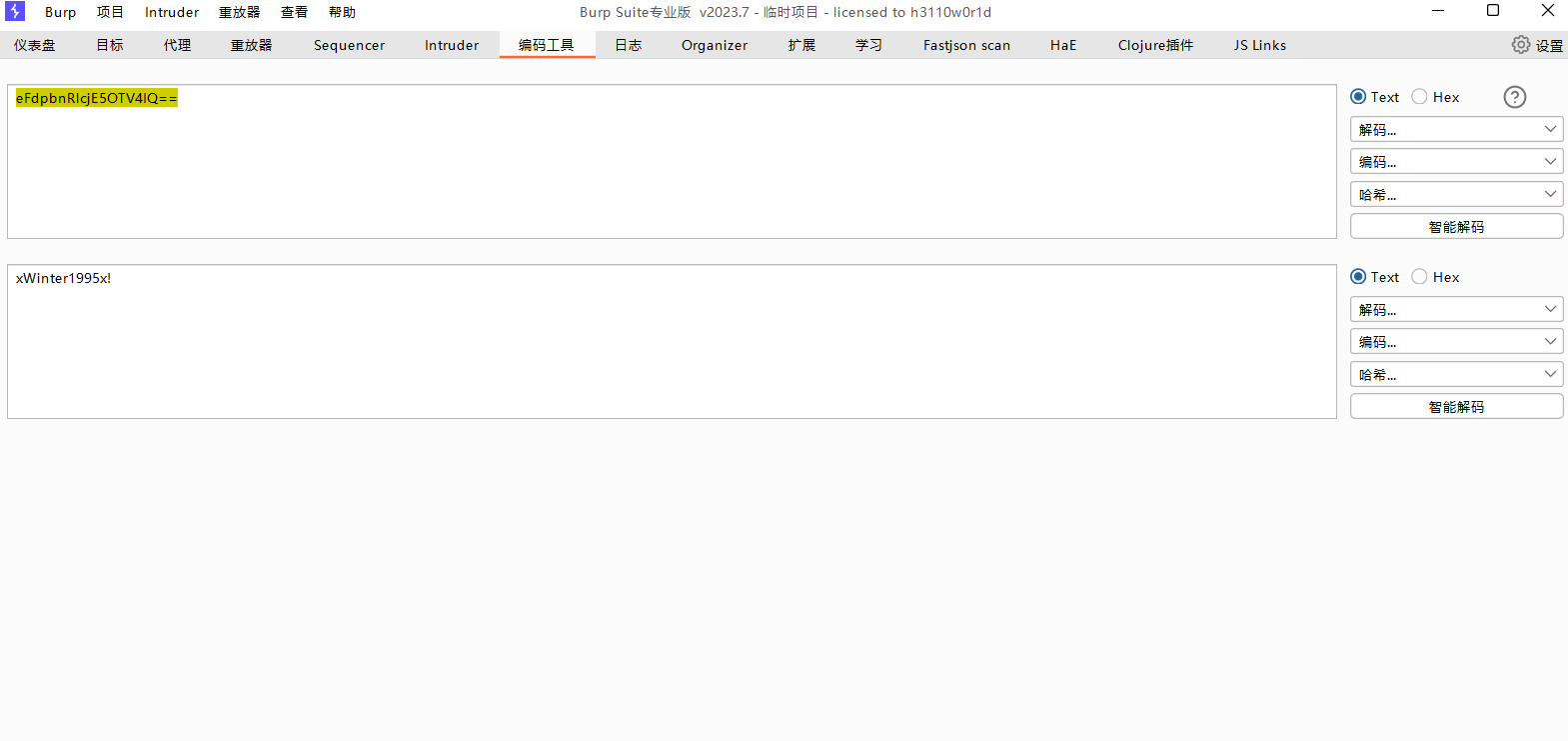The width and height of the screenshot is (1568, 741).
Task: Switch to the Intruder tab
Action: click(x=452, y=45)
